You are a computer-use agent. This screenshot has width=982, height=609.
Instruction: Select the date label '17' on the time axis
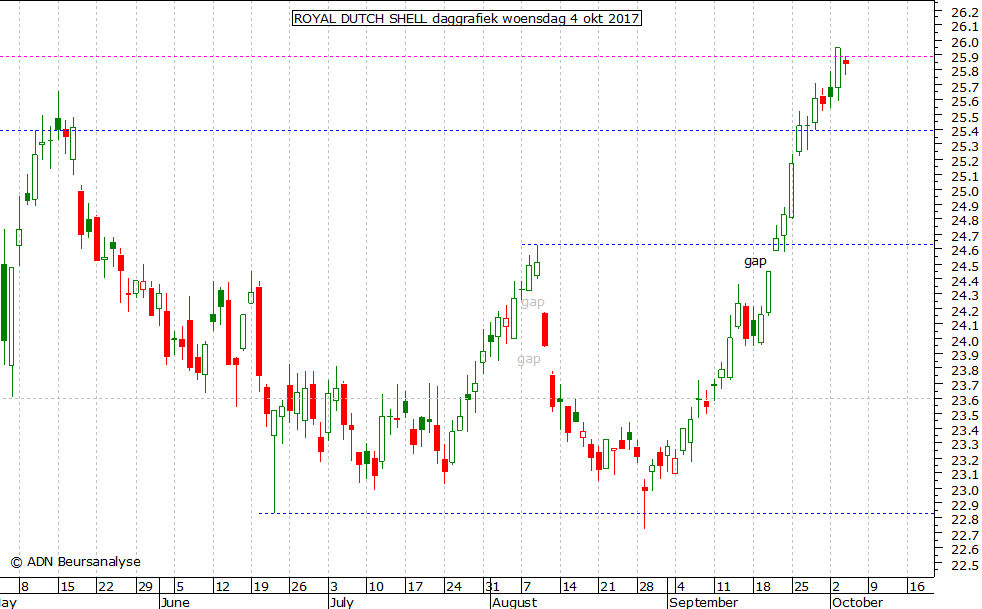(415, 586)
